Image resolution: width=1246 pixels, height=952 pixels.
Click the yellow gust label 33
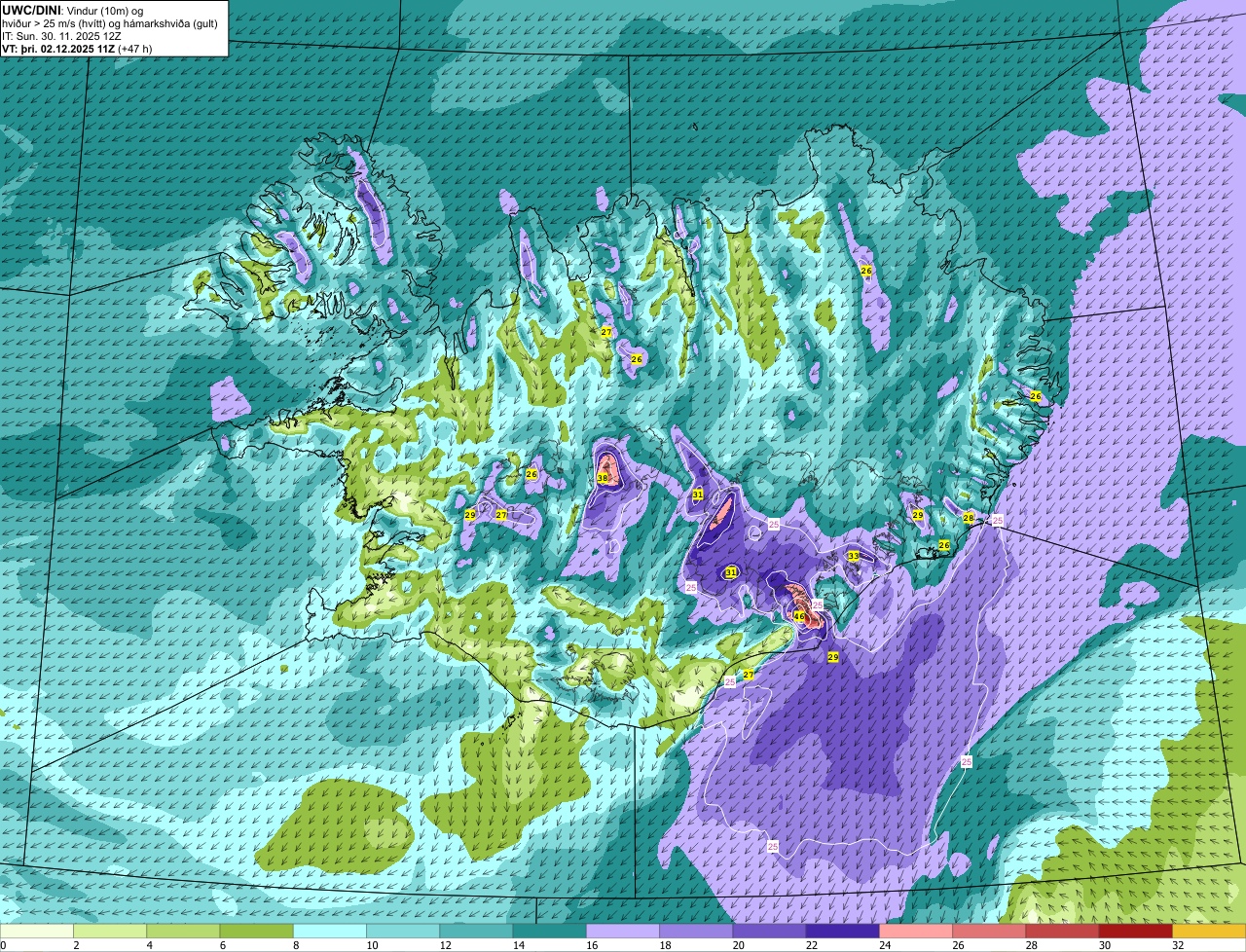(x=853, y=556)
